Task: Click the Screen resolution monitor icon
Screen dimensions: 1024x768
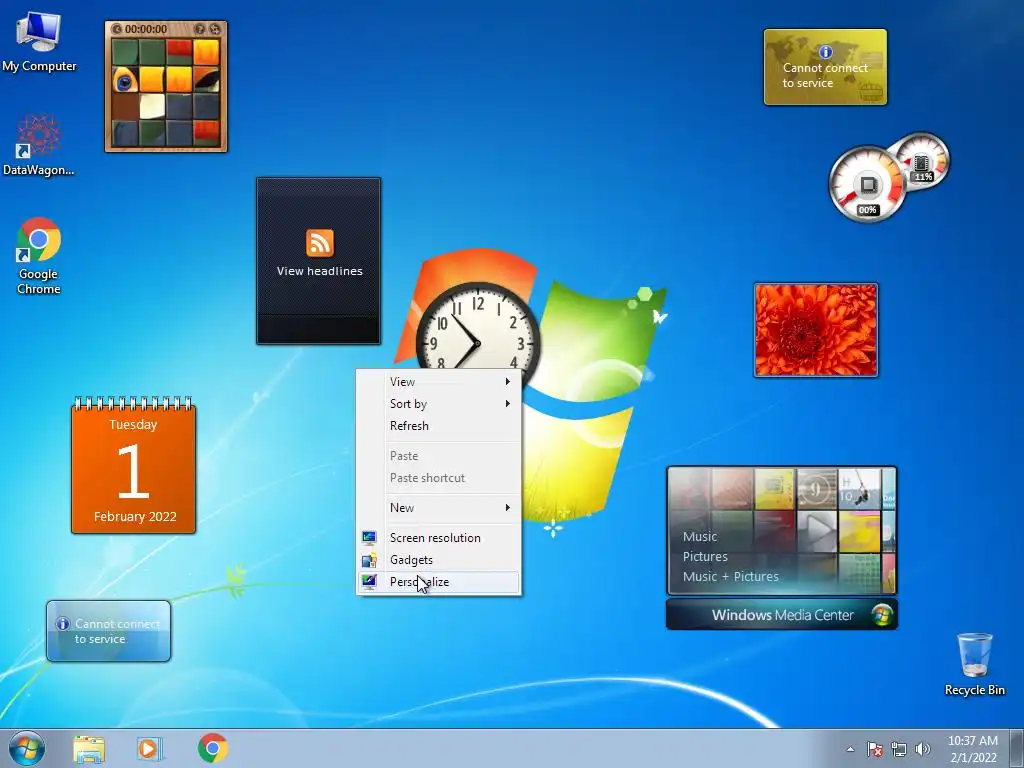Action: coord(369,537)
